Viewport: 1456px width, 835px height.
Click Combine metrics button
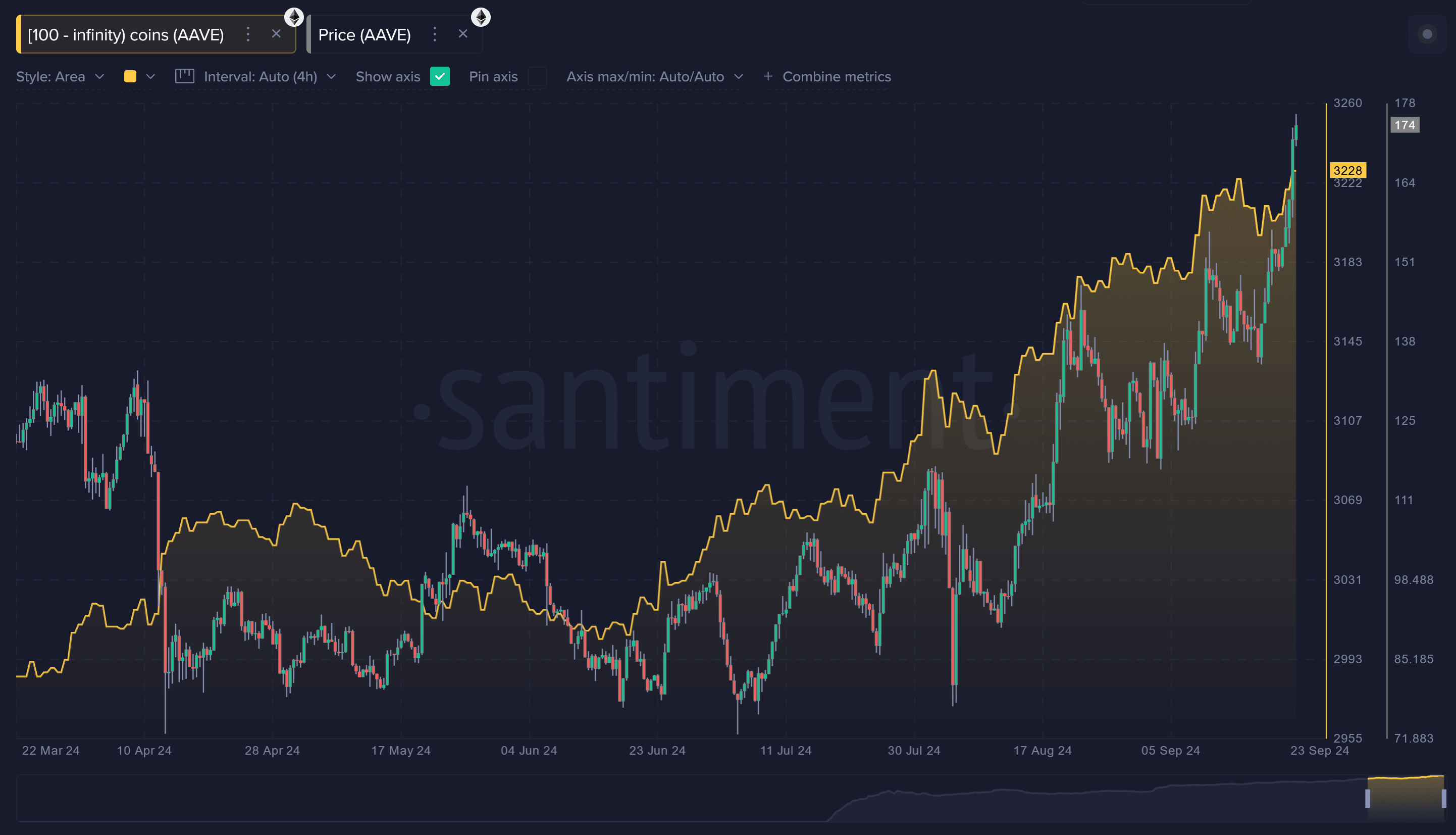(x=827, y=77)
